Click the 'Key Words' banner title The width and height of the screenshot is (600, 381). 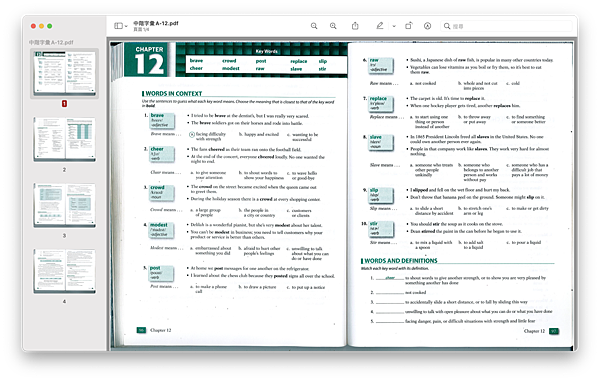(x=266, y=51)
